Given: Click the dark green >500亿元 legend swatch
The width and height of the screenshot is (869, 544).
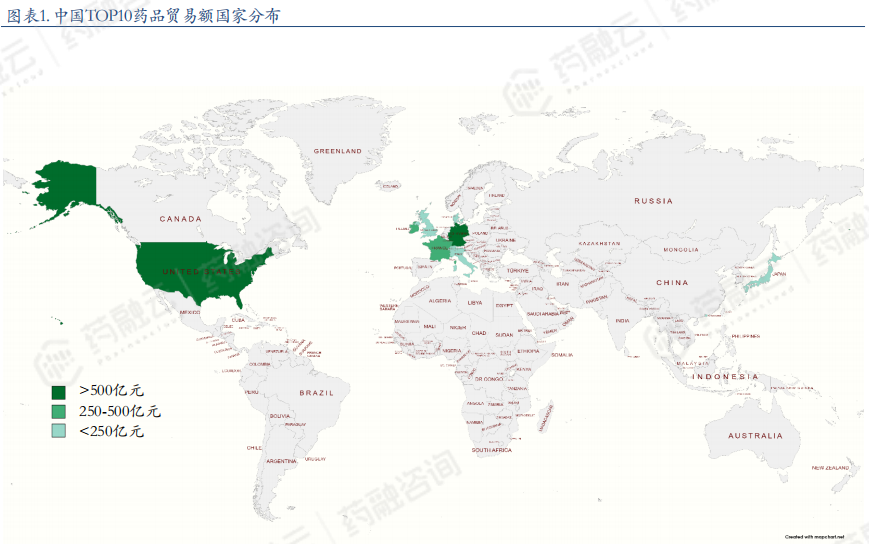Looking at the screenshot, I should (x=58, y=392).
